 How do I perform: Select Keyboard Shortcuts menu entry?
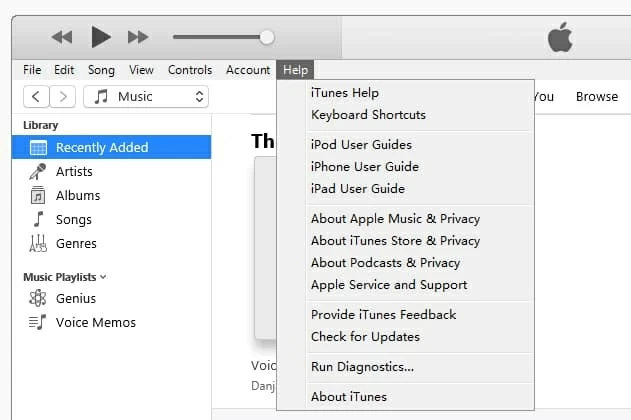click(x=420, y=115)
